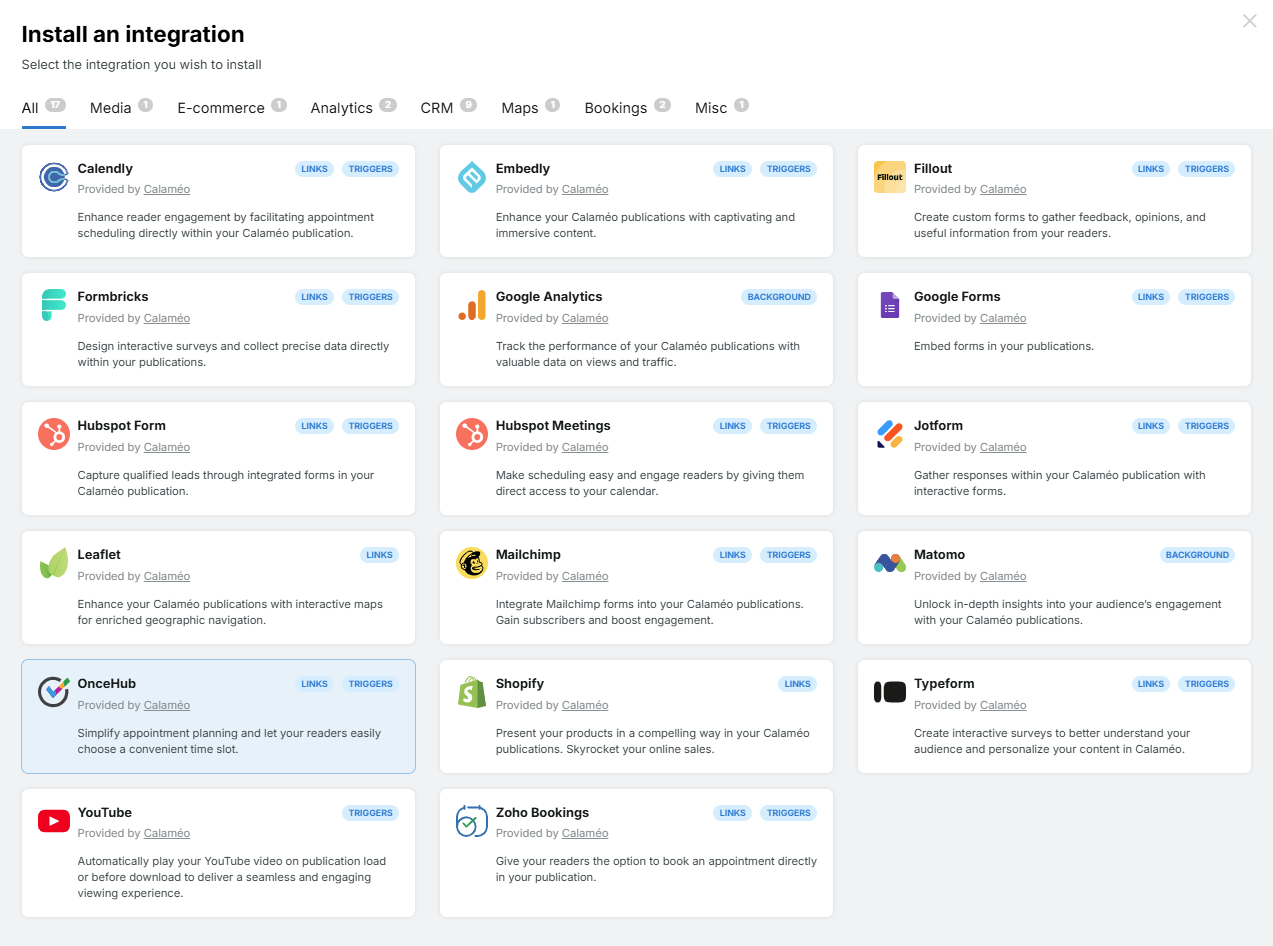Viewport: 1273px width, 946px height.
Task: Click "Embed forms in your publications." description
Action: click(x=1004, y=346)
